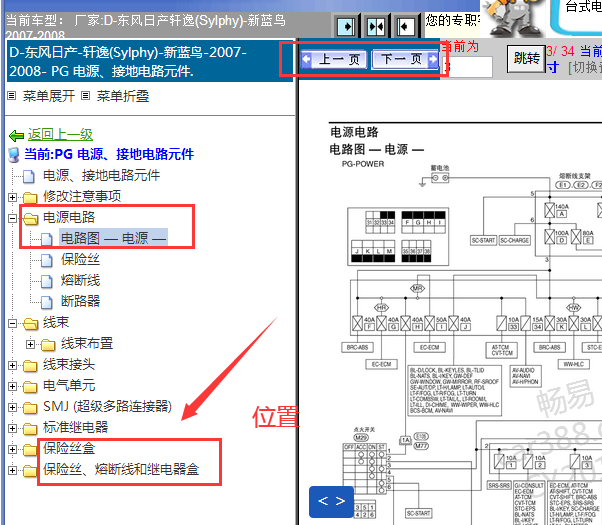Click the 电路图 — 电源 — diagram title
This screenshot has height=525, width=602.
coord(377,149)
